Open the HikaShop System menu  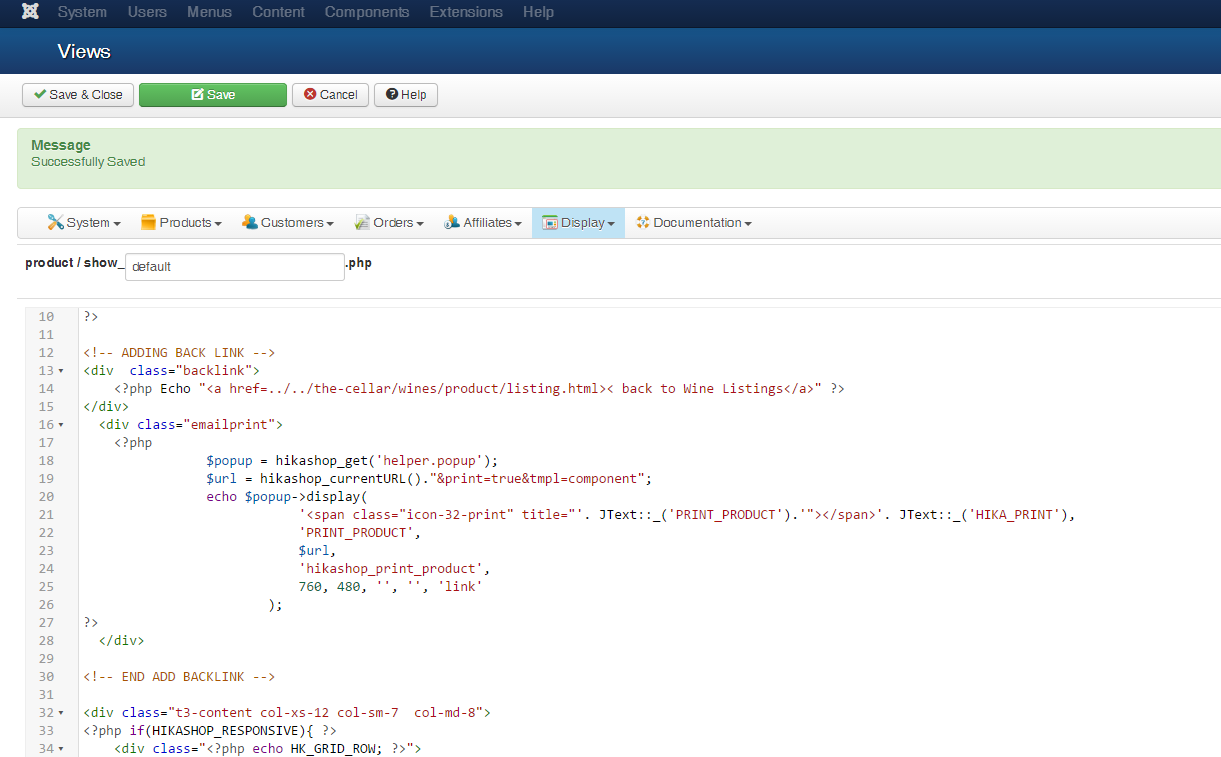(x=84, y=223)
